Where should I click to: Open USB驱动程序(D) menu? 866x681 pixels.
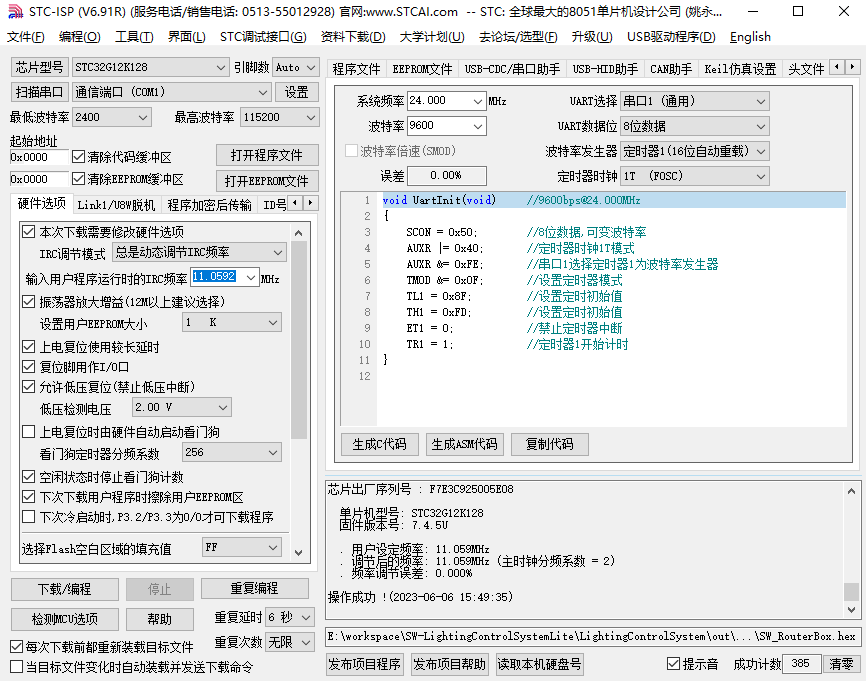pos(671,37)
